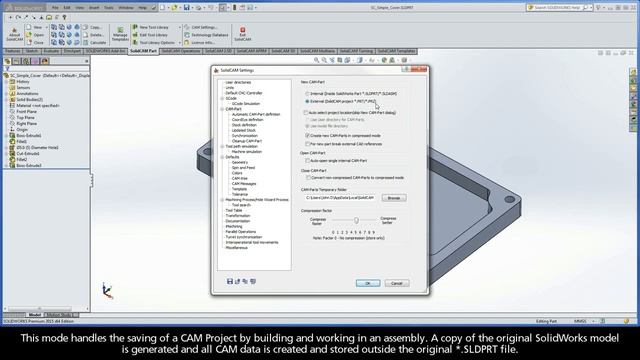Switch to FeatureManager design tree panel tab
Image resolution: width=640 pixels, height=360 pixels.
tap(7, 61)
